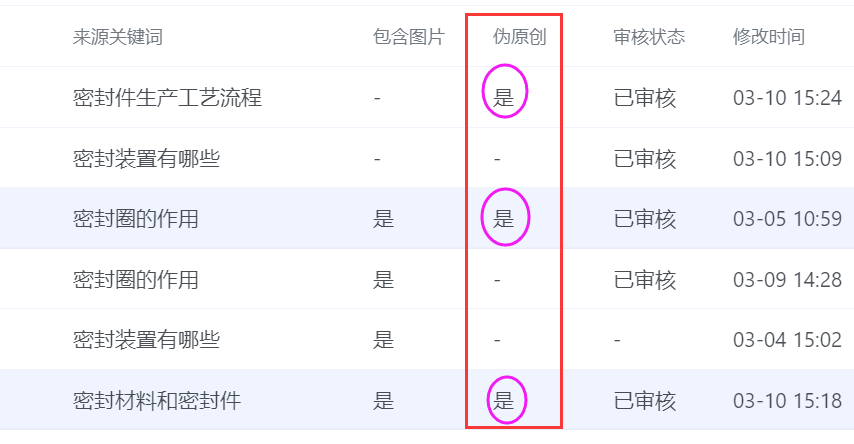Select the keyword 密封材料和密封件
The height and width of the screenshot is (444, 854).
tap(157, 402)
